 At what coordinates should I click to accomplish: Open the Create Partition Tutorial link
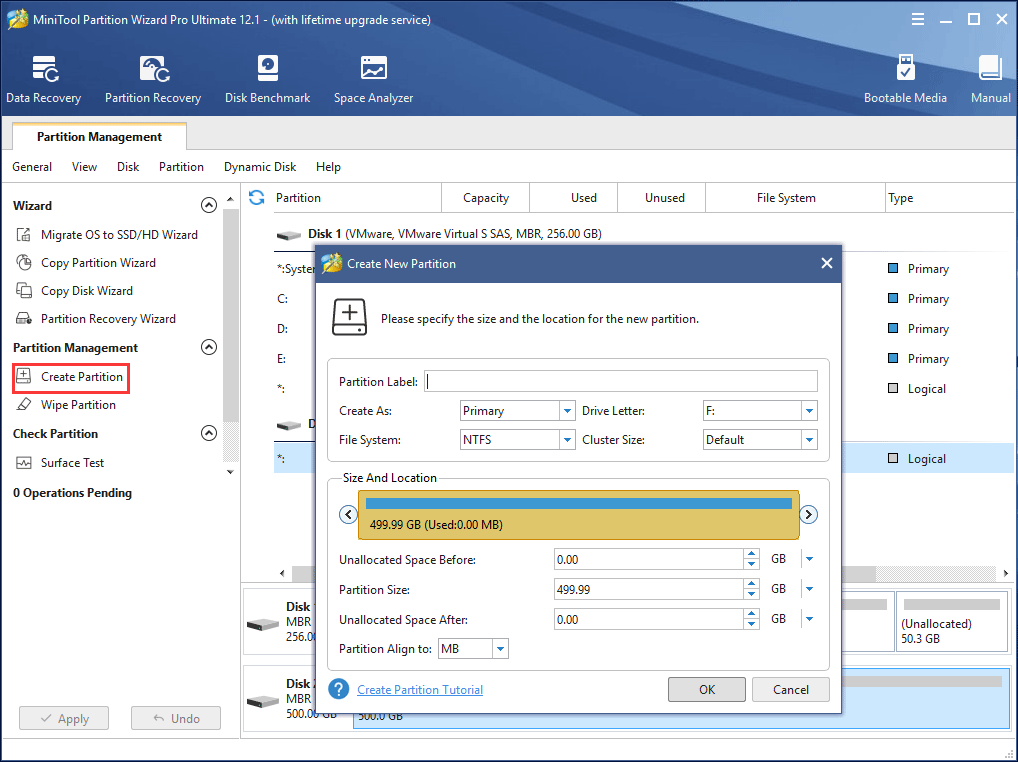point(420,689)
